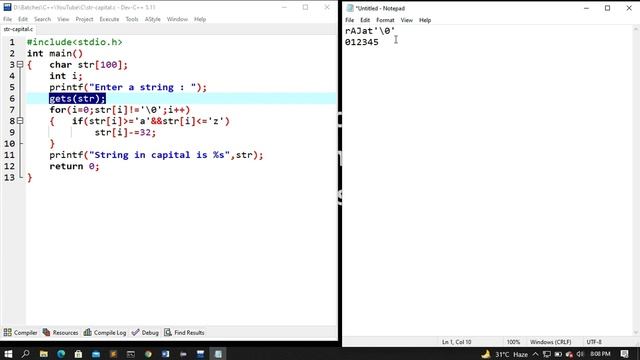This screenshot has width=640, height=360.
Task: Open the Dev-C++ Search menu
Action: pyautogui.click(x=42, y=19)
